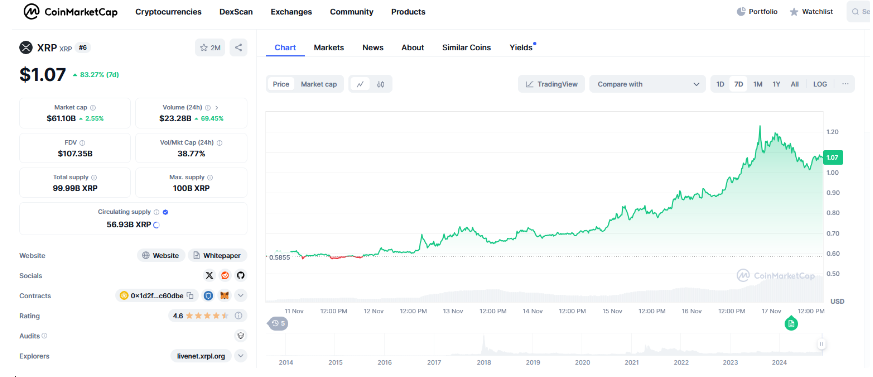Click the search field in header
The image size is (873, 377).
(860, 12)
